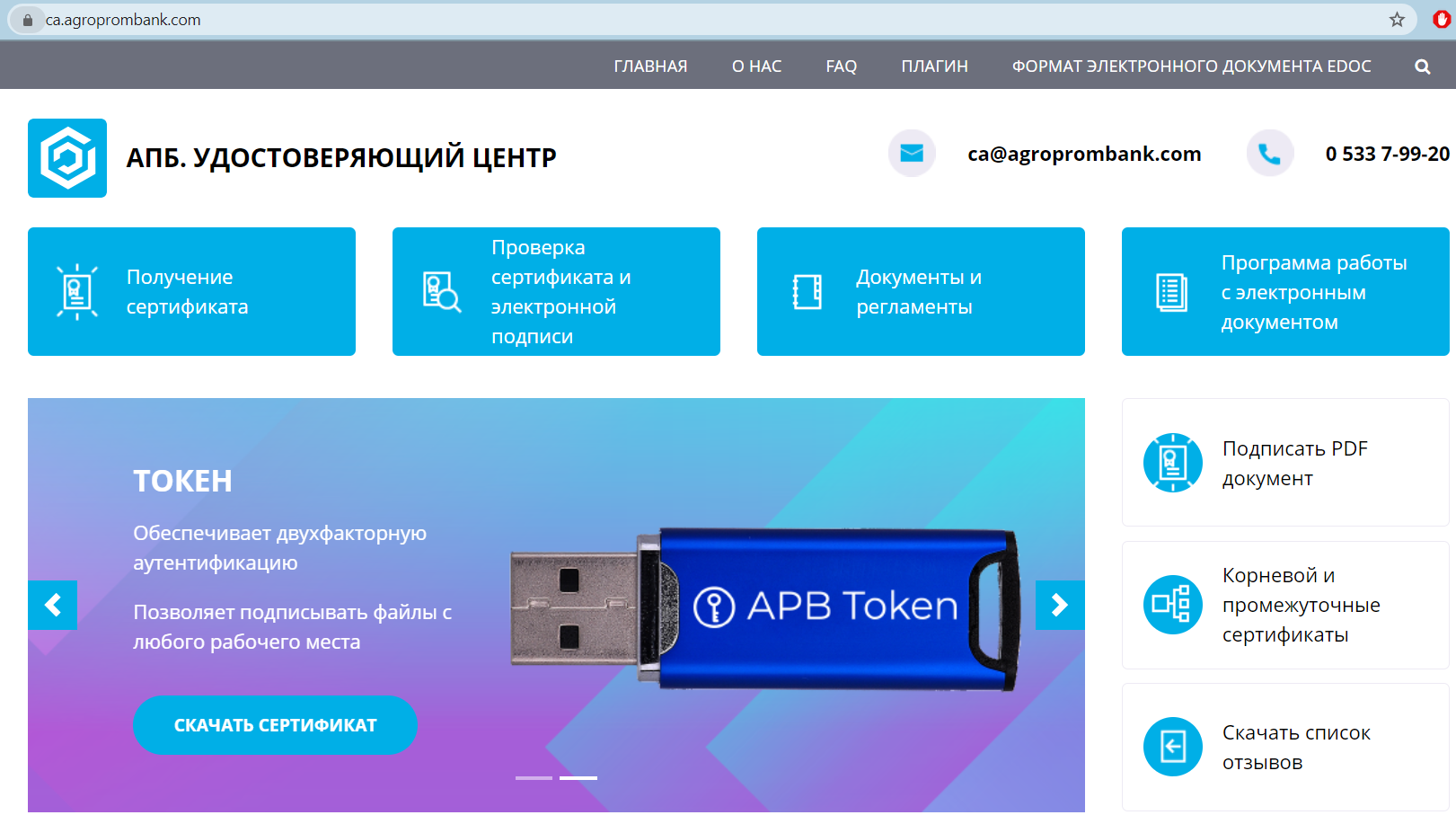Click text Обеспечивает двухфакторную аутентификацию

(280, 548)
